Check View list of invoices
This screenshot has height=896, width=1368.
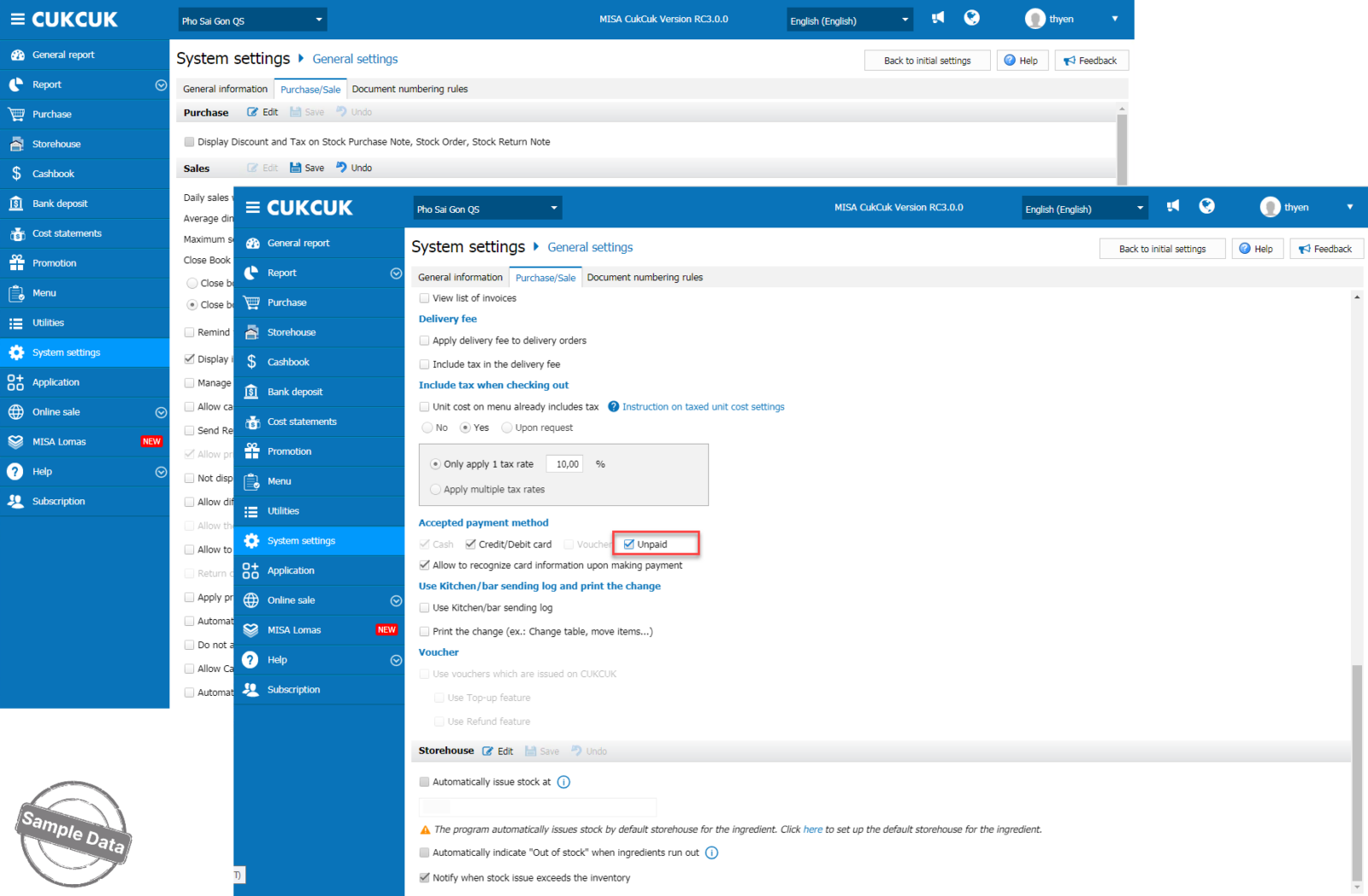coord(424,298)
